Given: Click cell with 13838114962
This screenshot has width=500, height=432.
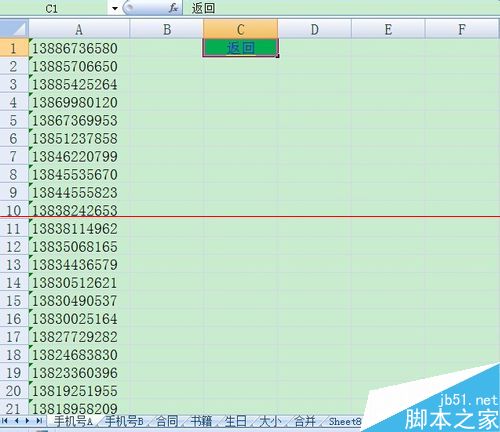Looking at the screenshot, I should pos(79,228).
